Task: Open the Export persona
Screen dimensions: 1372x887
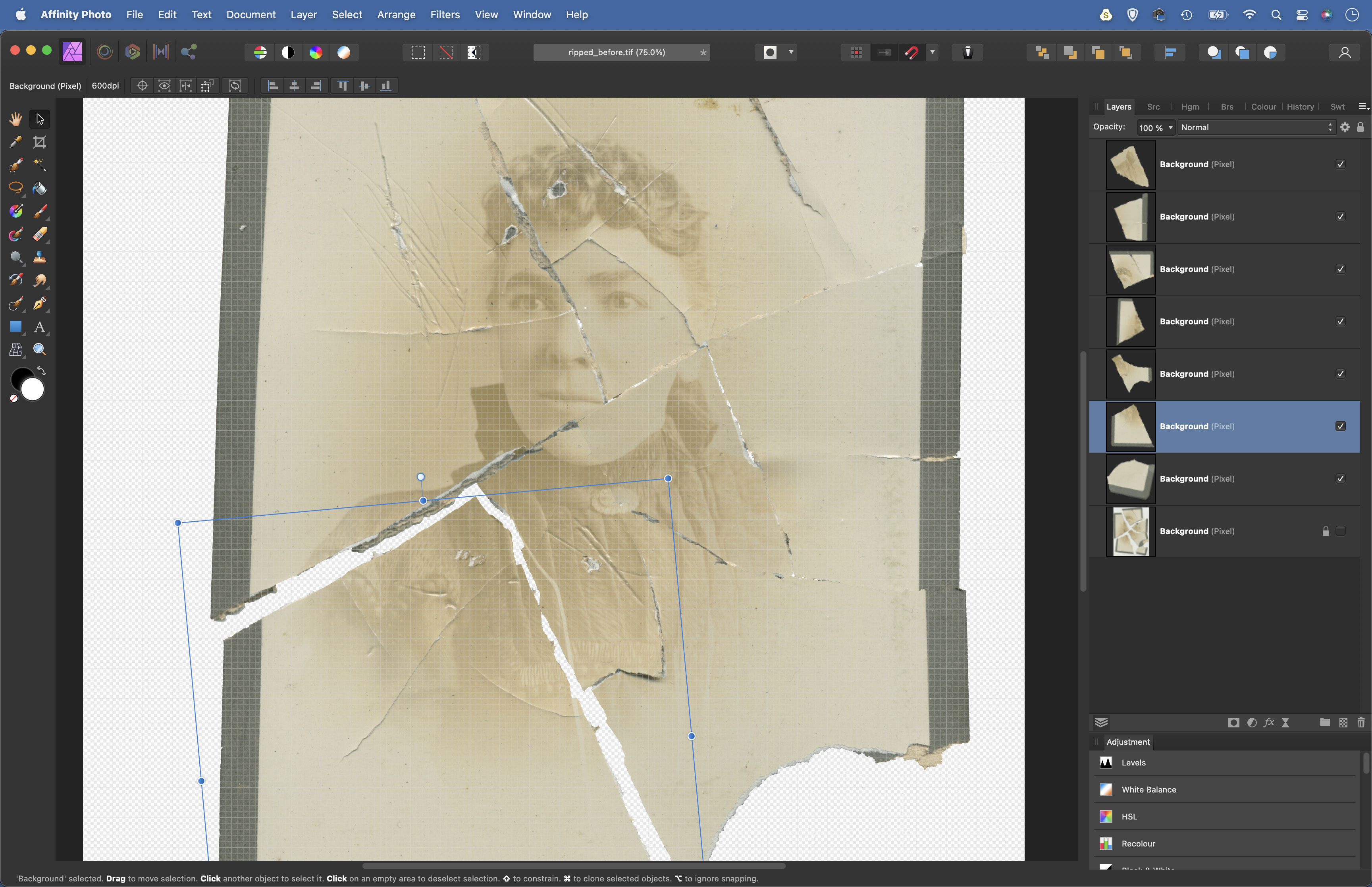Action: [189, 52]
